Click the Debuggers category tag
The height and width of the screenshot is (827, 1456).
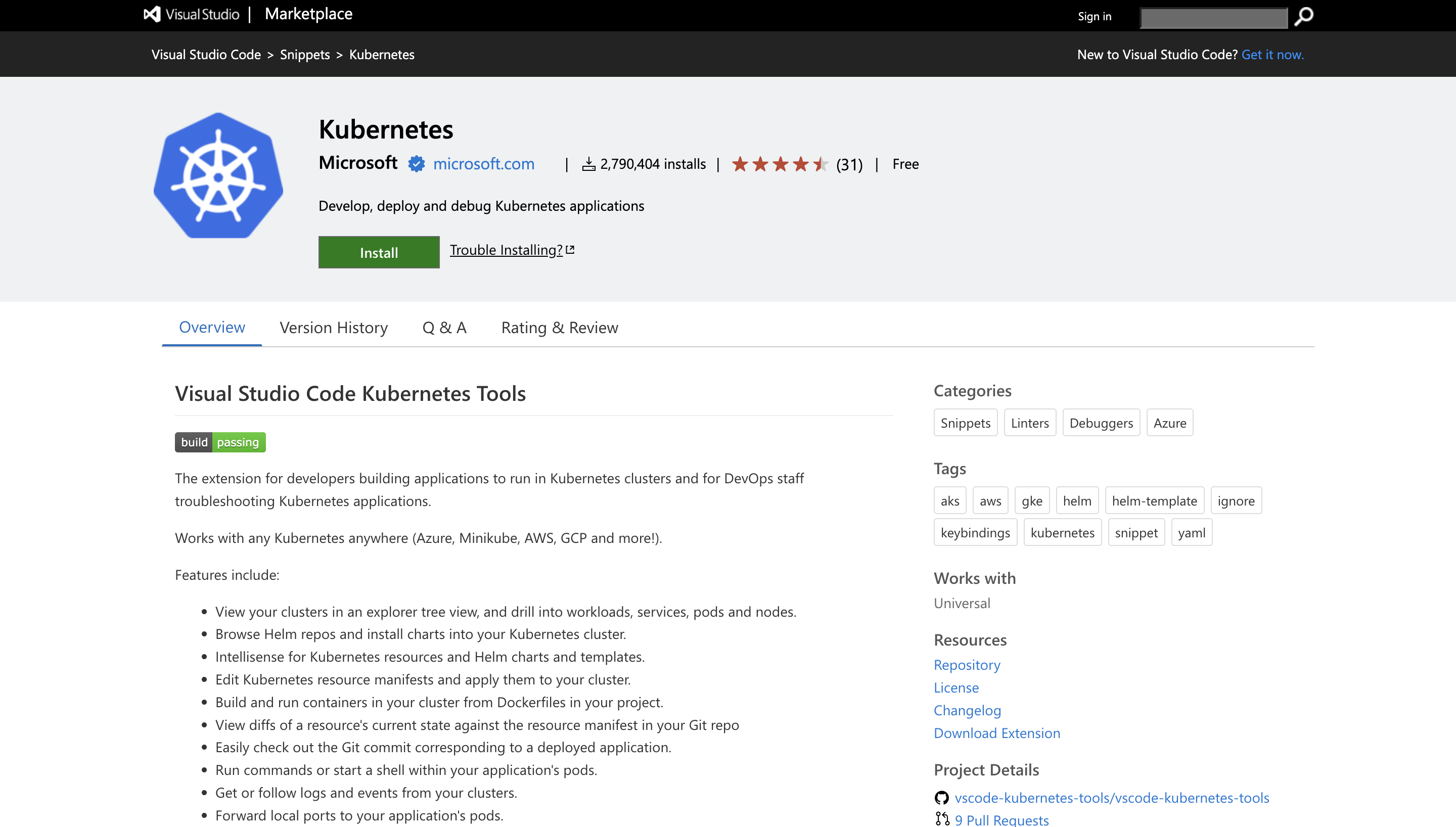tap(1100, 422)
